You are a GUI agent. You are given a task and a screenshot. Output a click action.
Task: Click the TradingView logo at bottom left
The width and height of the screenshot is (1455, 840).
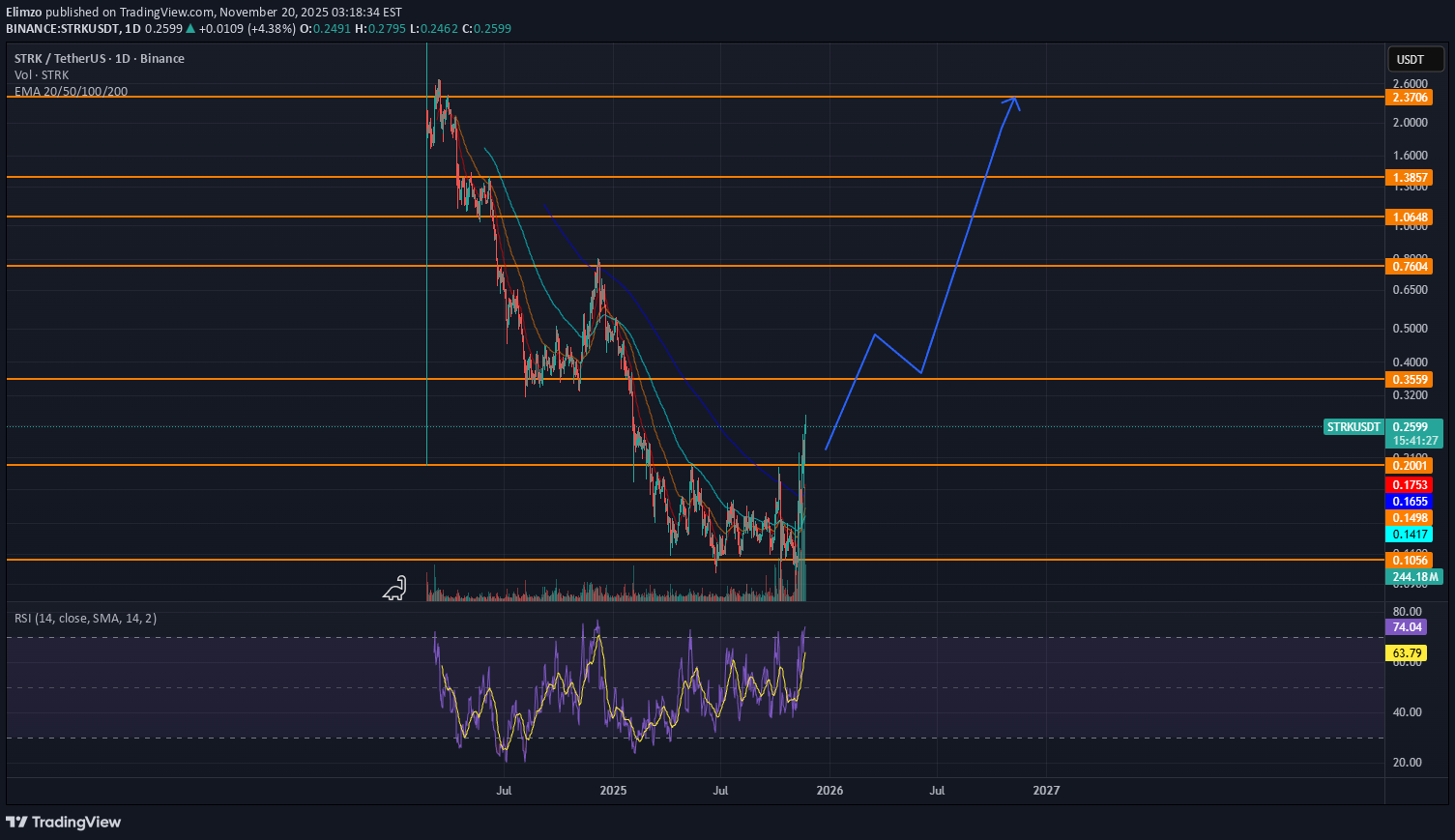(64, 822)
